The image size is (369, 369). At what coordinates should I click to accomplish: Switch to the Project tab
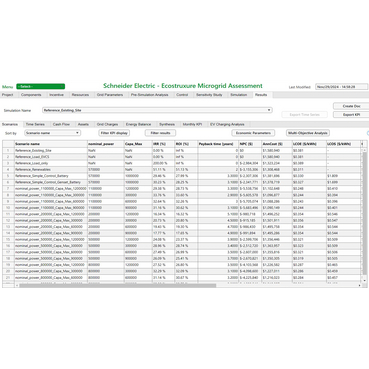(8, 95)
